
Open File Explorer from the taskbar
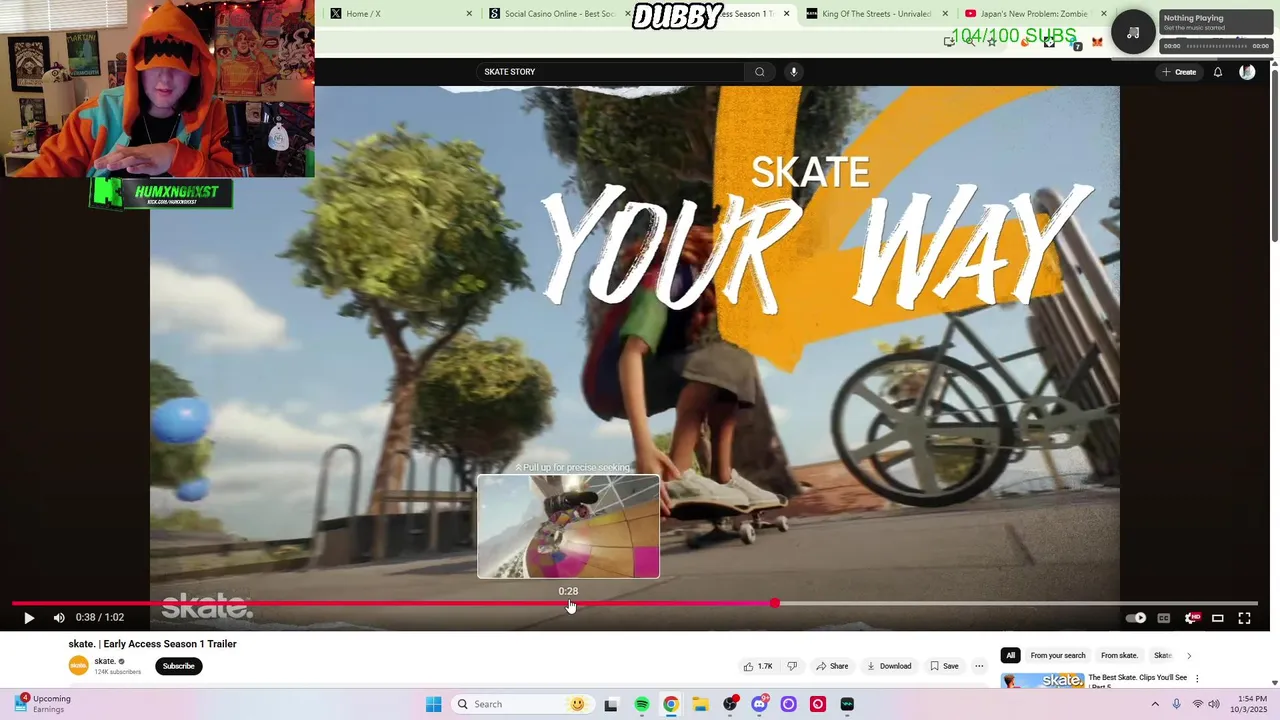pyautogui.click(x=700, y=704)
